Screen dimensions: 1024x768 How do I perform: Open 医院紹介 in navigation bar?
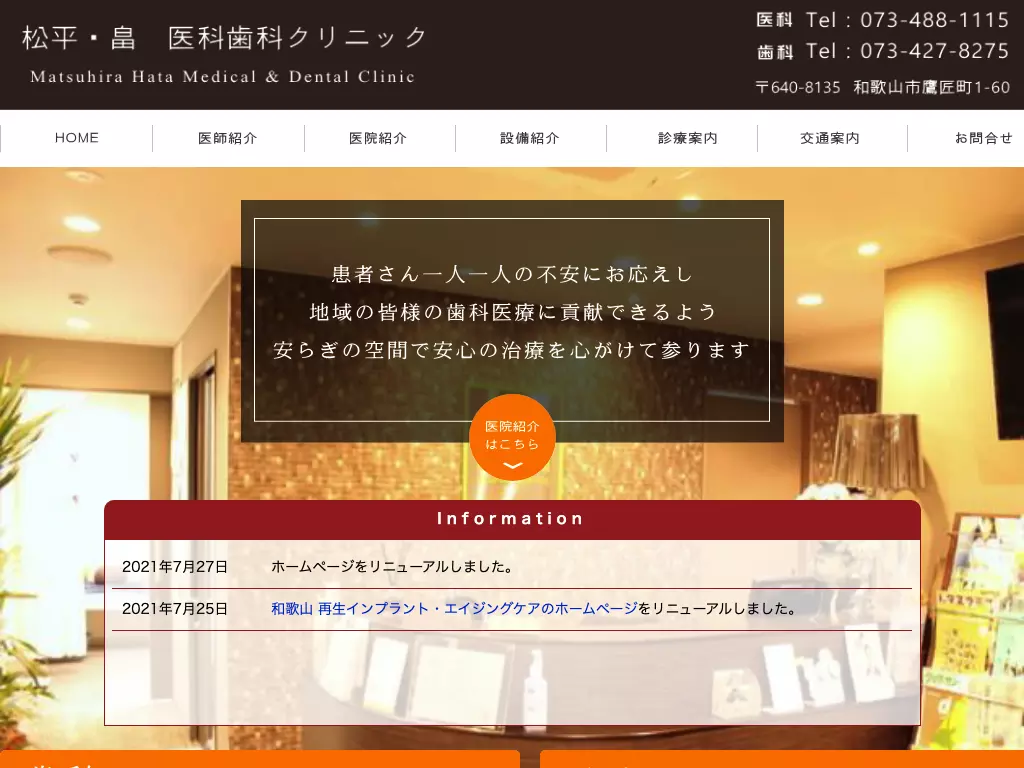point(379,138)
